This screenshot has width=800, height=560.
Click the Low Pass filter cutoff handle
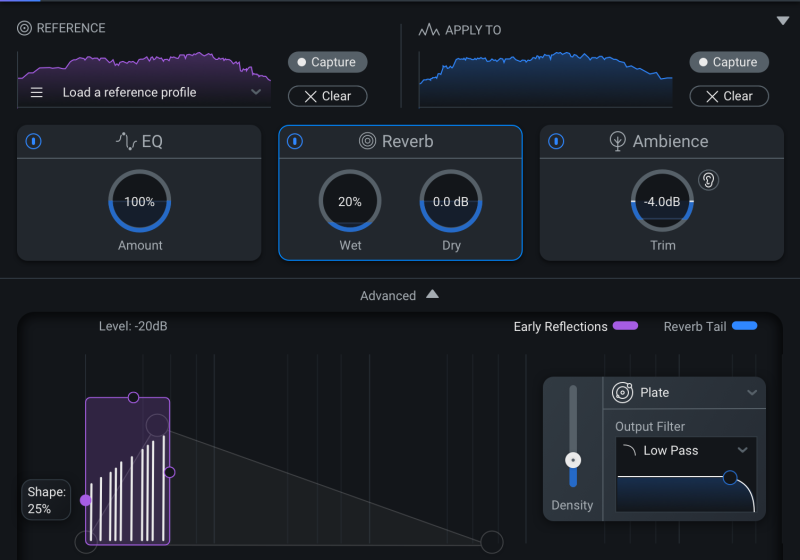tap(730, 477)
